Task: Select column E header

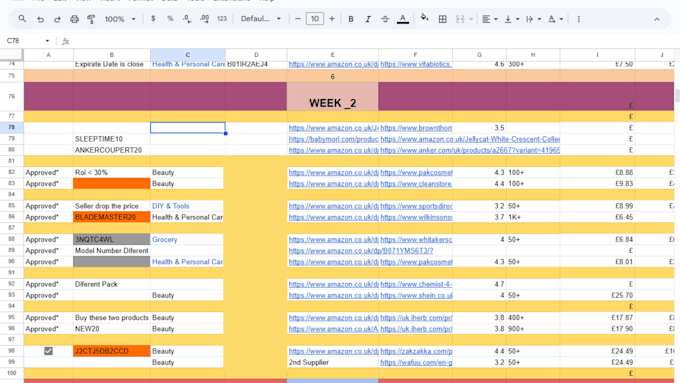Action: [x=333, y=55]
